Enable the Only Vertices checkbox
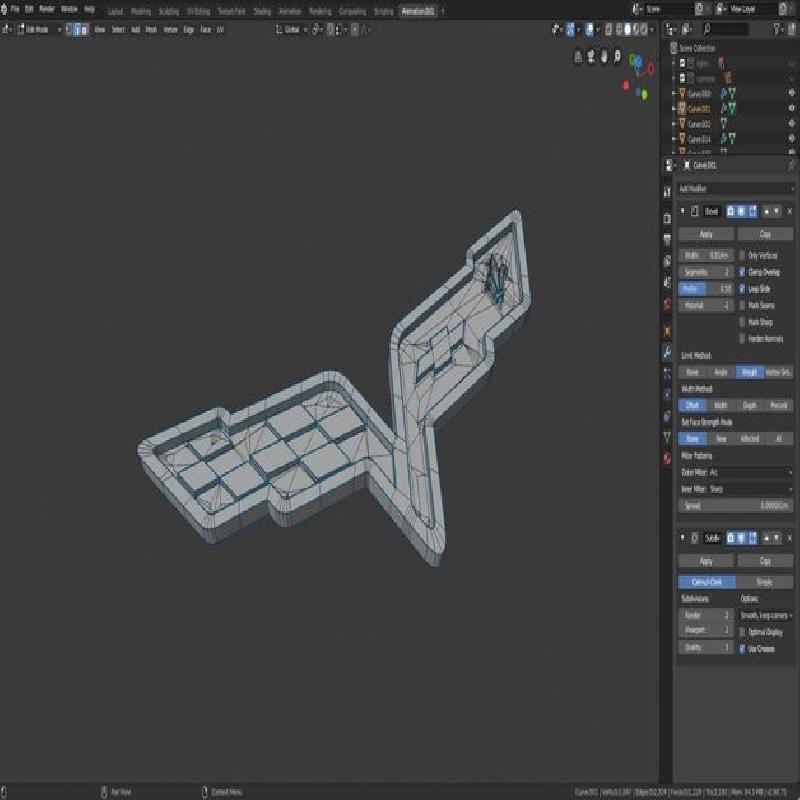This screenshot has width=800, height=800. pyautogui.click(x=742, y=255)
